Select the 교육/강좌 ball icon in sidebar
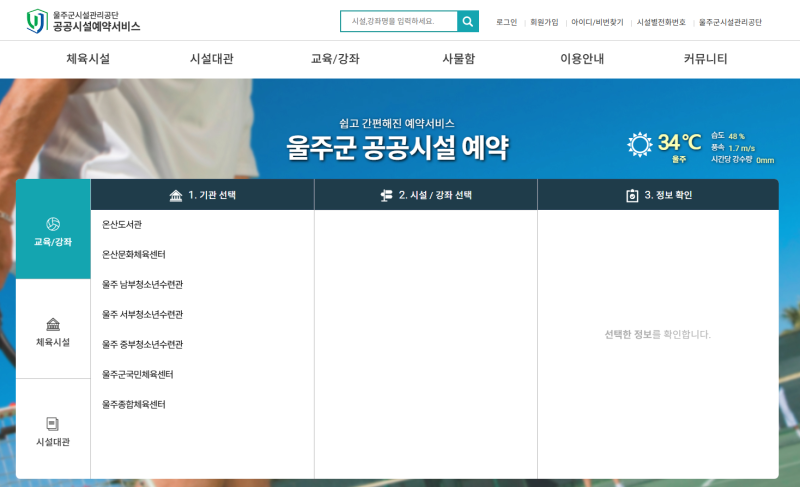 pos(53,224)
